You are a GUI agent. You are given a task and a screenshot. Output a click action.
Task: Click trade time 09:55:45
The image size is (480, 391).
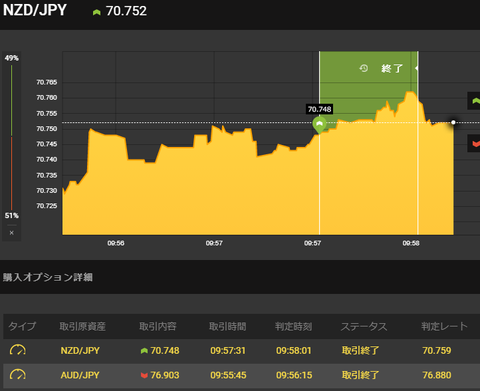coord(228,375)
